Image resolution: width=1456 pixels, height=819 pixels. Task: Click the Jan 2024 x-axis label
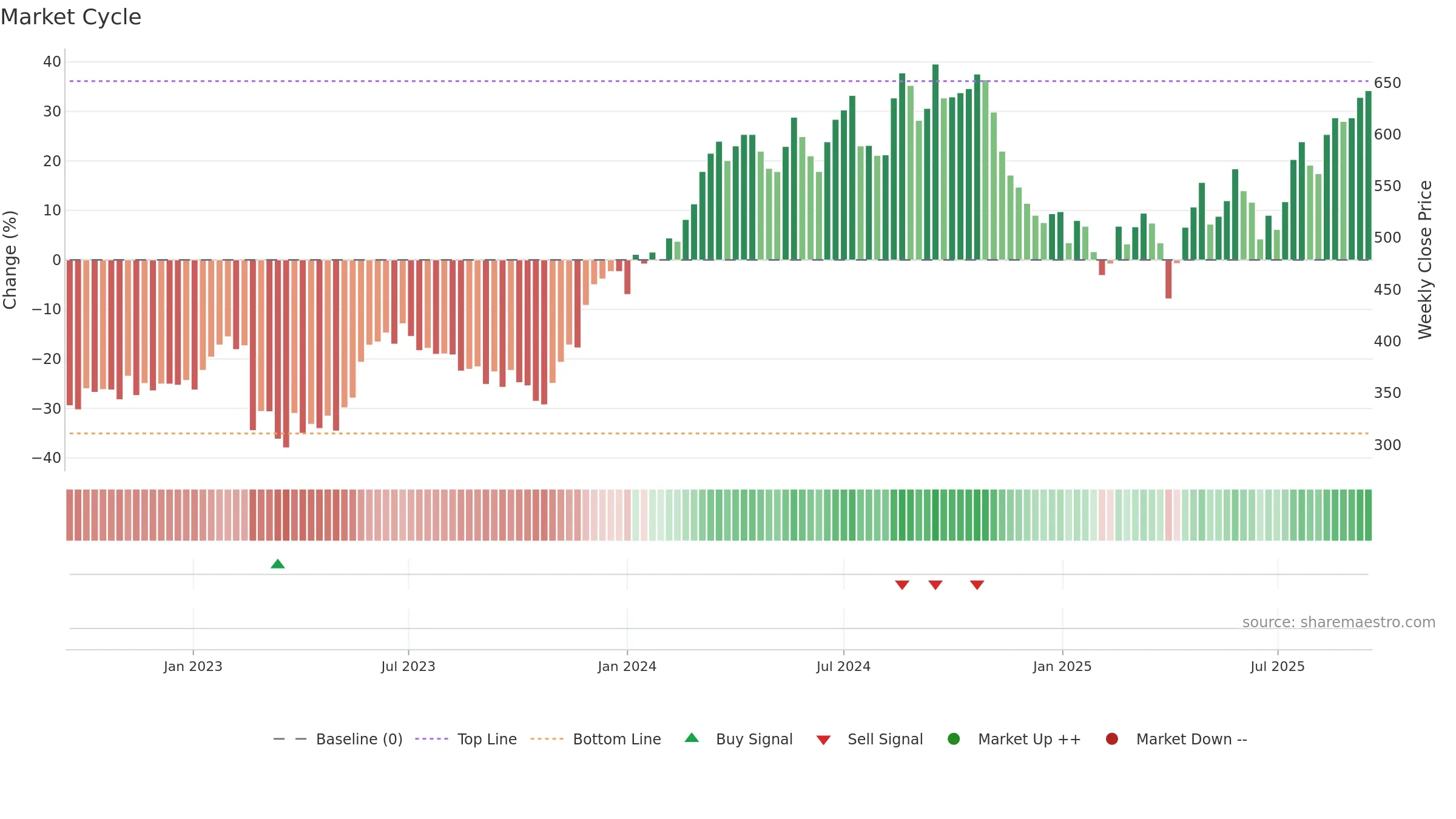[x=627, y=666]
